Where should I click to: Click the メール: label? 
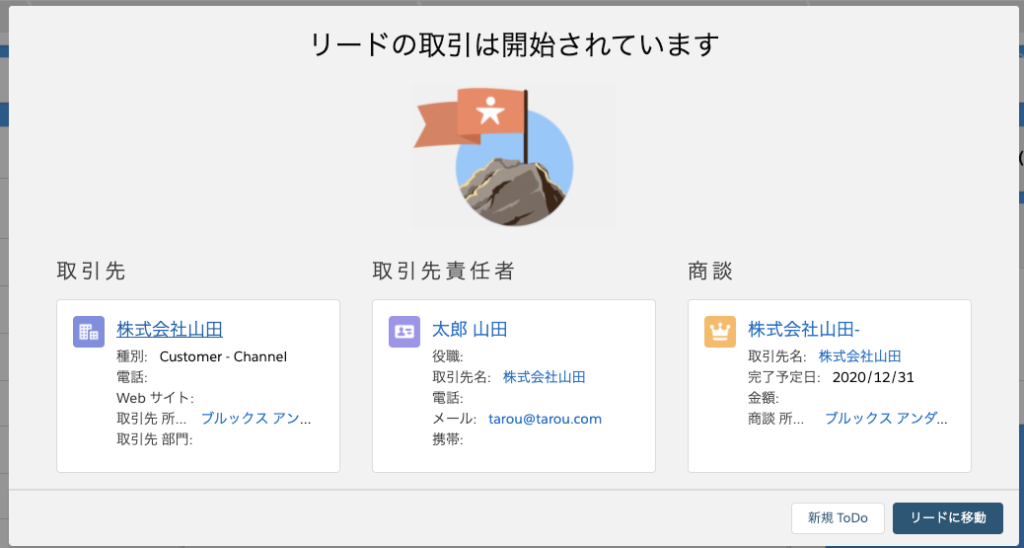pos(455,419)
